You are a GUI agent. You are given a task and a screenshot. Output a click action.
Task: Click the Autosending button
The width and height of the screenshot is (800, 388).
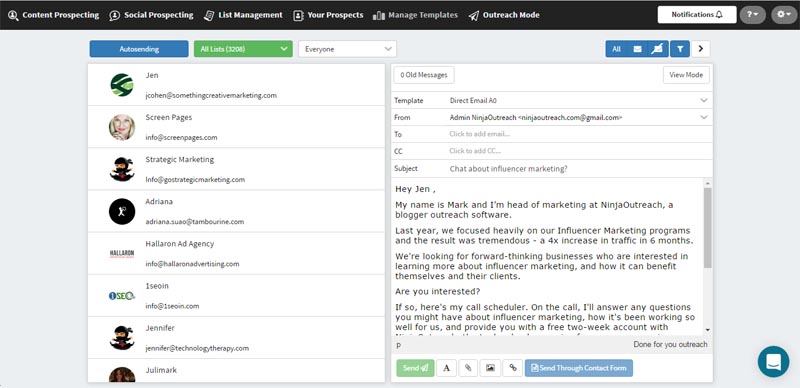click(x=139, y=49)
